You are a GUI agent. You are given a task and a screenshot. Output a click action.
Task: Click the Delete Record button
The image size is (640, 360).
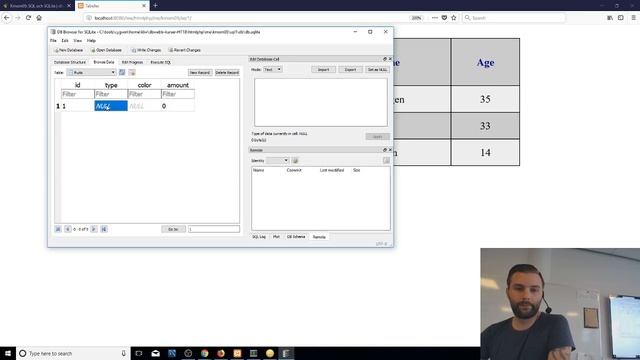click(x=227, y=72)
